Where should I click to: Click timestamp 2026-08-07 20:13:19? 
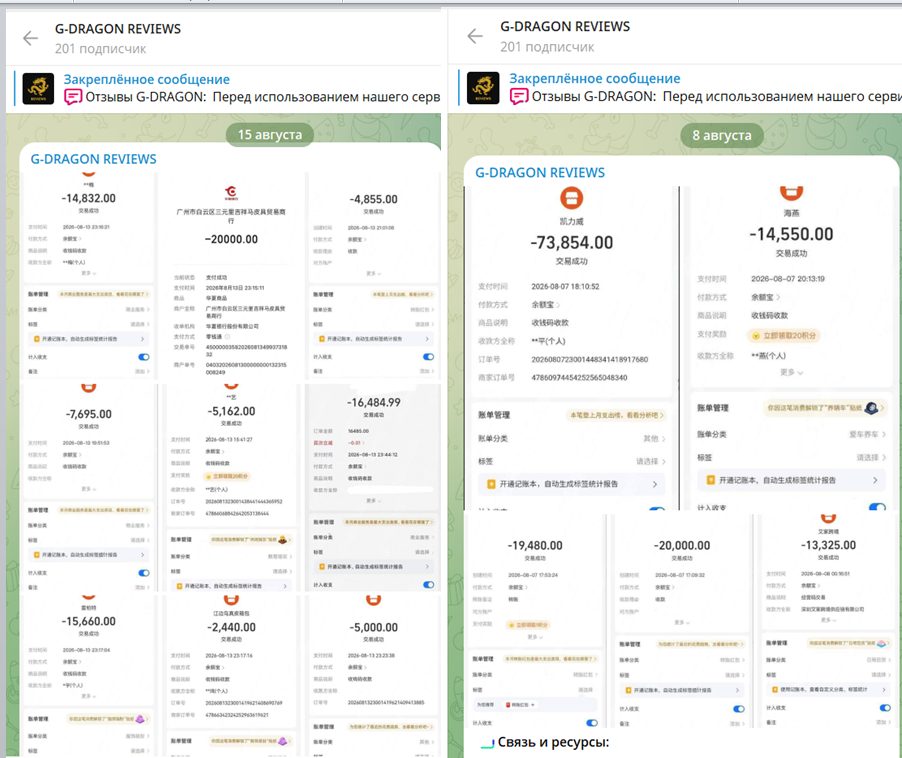point(788,279)
